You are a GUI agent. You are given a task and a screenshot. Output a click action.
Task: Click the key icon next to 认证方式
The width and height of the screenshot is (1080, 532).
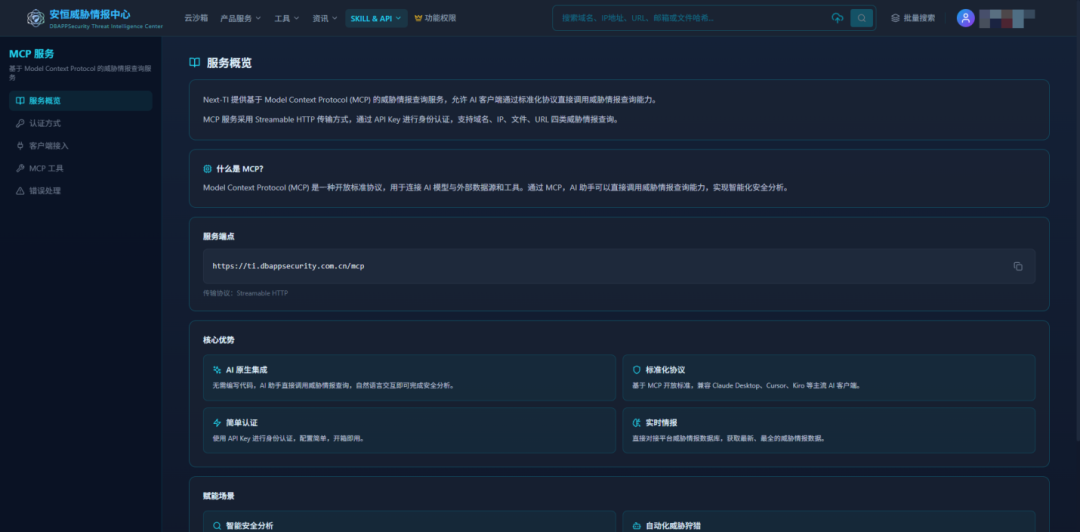(20, 123)
